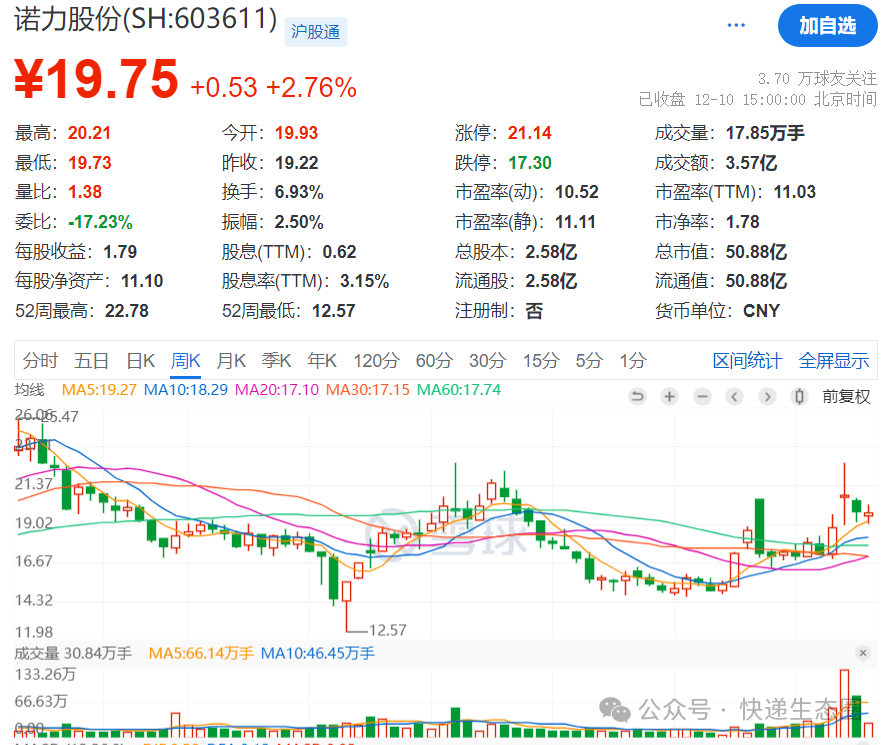The height and width of the screenshot is (745, 891).
Task: Click the 12.57 low marker on chart
Action: click(388, 630)
